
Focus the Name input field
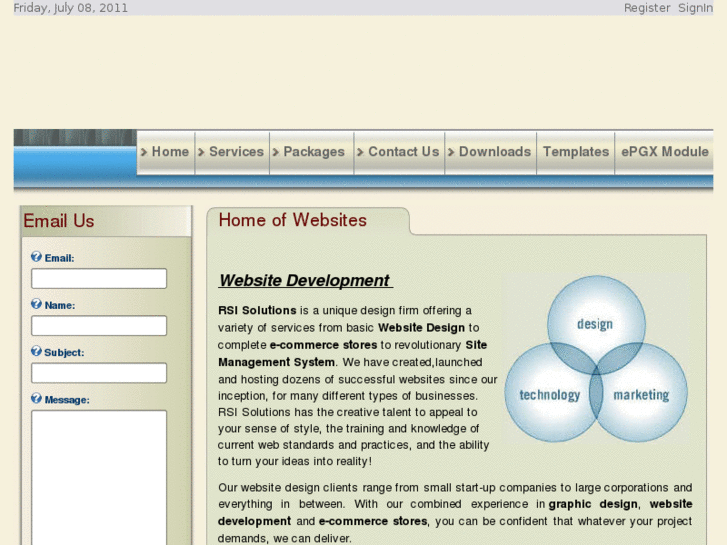click(x=99, y=326)
